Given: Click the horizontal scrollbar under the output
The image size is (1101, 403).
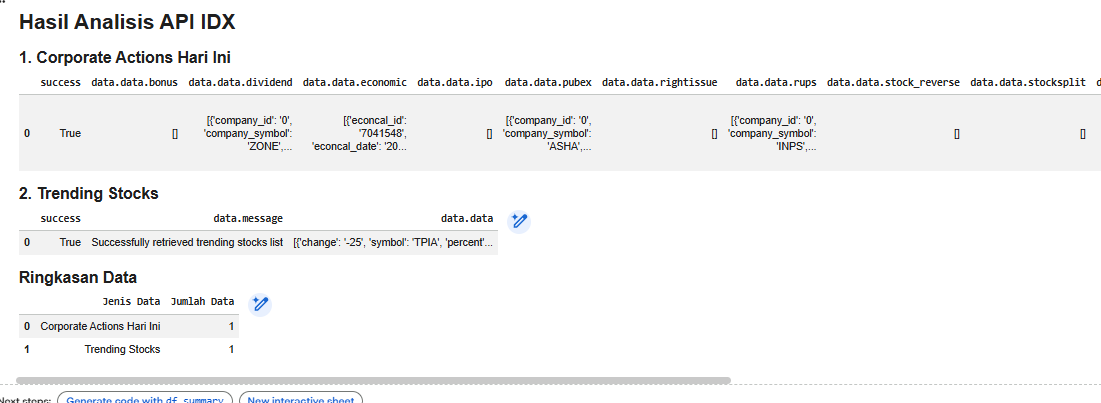Looking at the screenshot, I should pos(373,381).
